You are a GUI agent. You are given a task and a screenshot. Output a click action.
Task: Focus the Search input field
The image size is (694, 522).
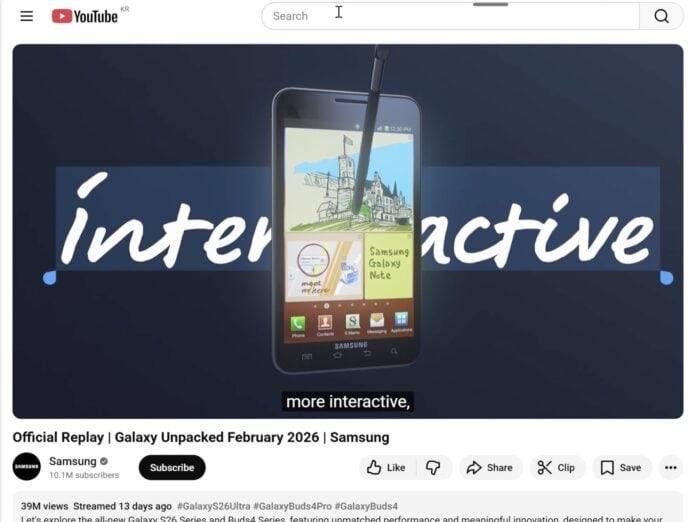451,16
